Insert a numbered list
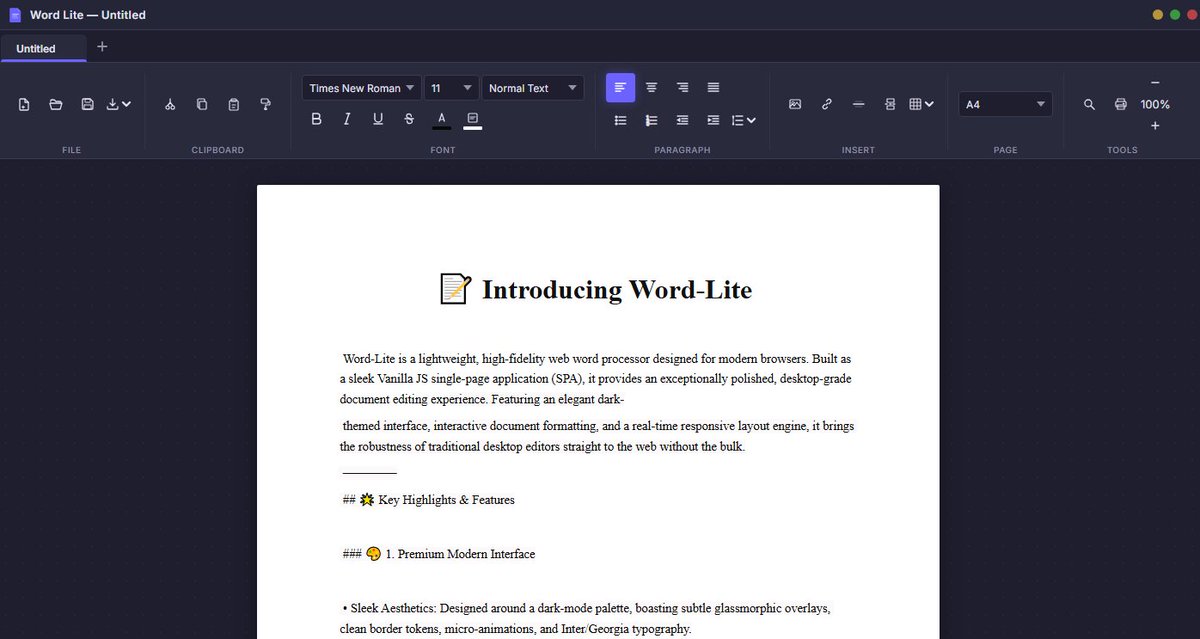The height and width of the screenshot is (639, 1200). (651, 120)
